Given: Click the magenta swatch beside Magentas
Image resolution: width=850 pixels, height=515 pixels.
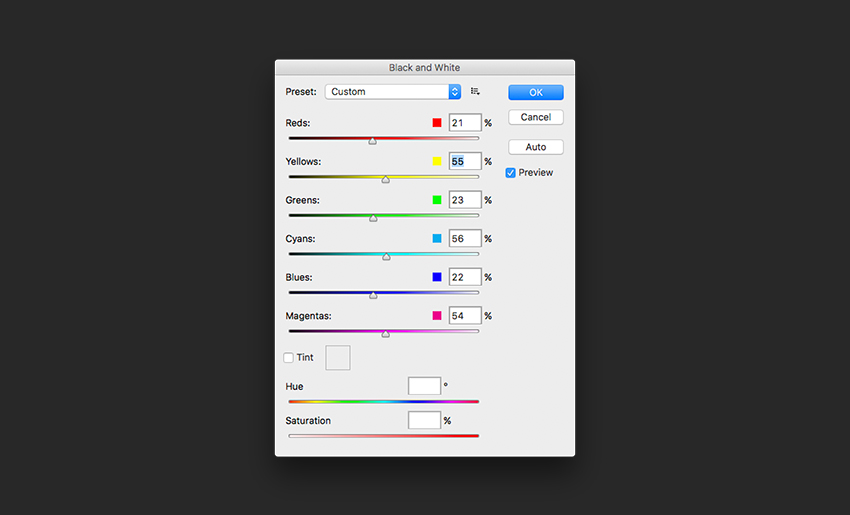Looking at the screenshot, I should pyautogui.click(x=437, y=316).
